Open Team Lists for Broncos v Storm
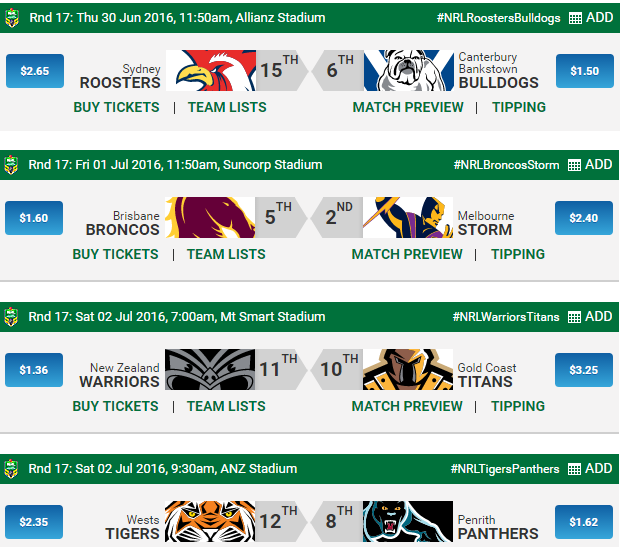Image resolution: width=621 pixels, height=554 pixels. pos(226,254)
